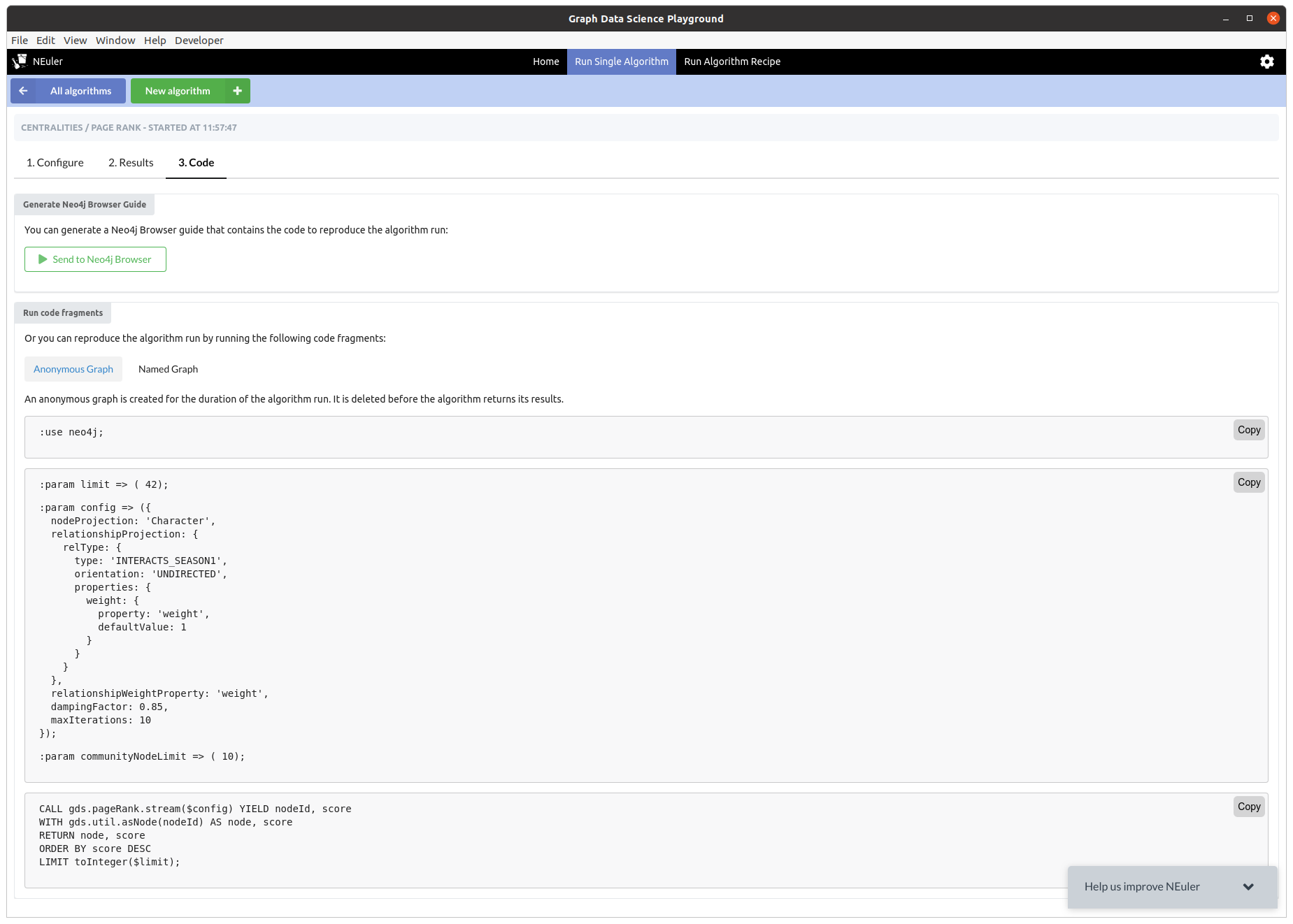Click the Help us improve NEuler text
The image size is (1293, 924).
click(x=1142, y=887)
